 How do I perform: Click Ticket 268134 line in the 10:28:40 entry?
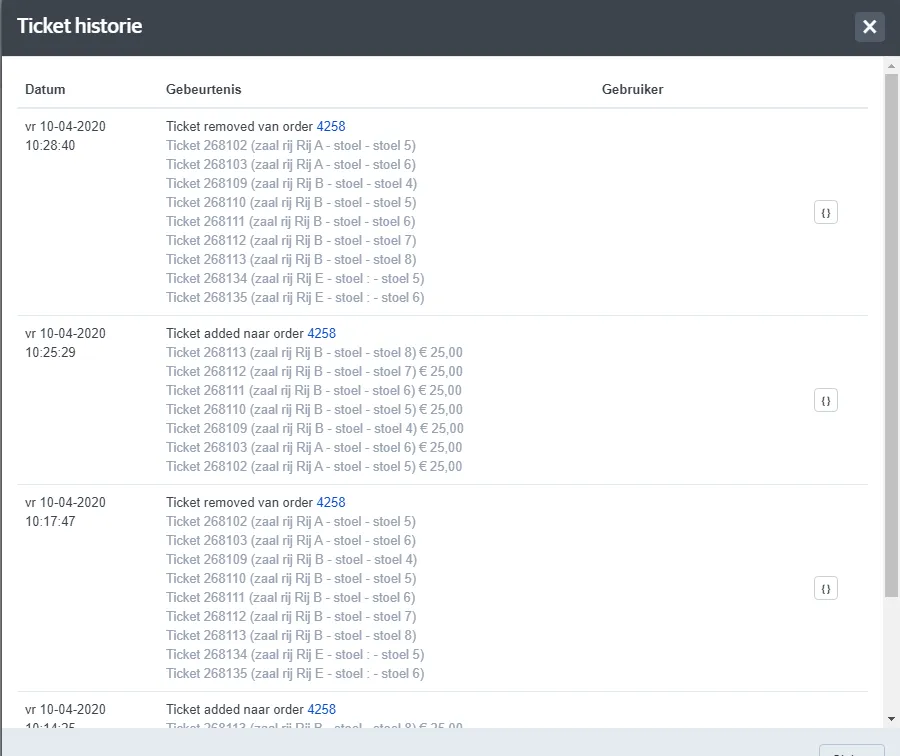point(295,278)
